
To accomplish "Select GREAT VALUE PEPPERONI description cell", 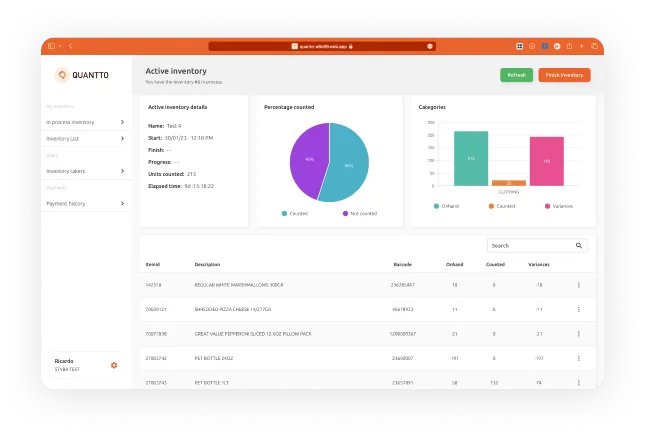I will point(253,334).
